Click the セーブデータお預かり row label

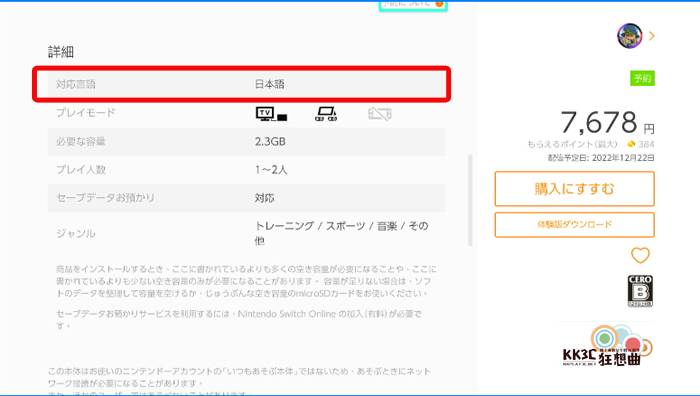105,198
